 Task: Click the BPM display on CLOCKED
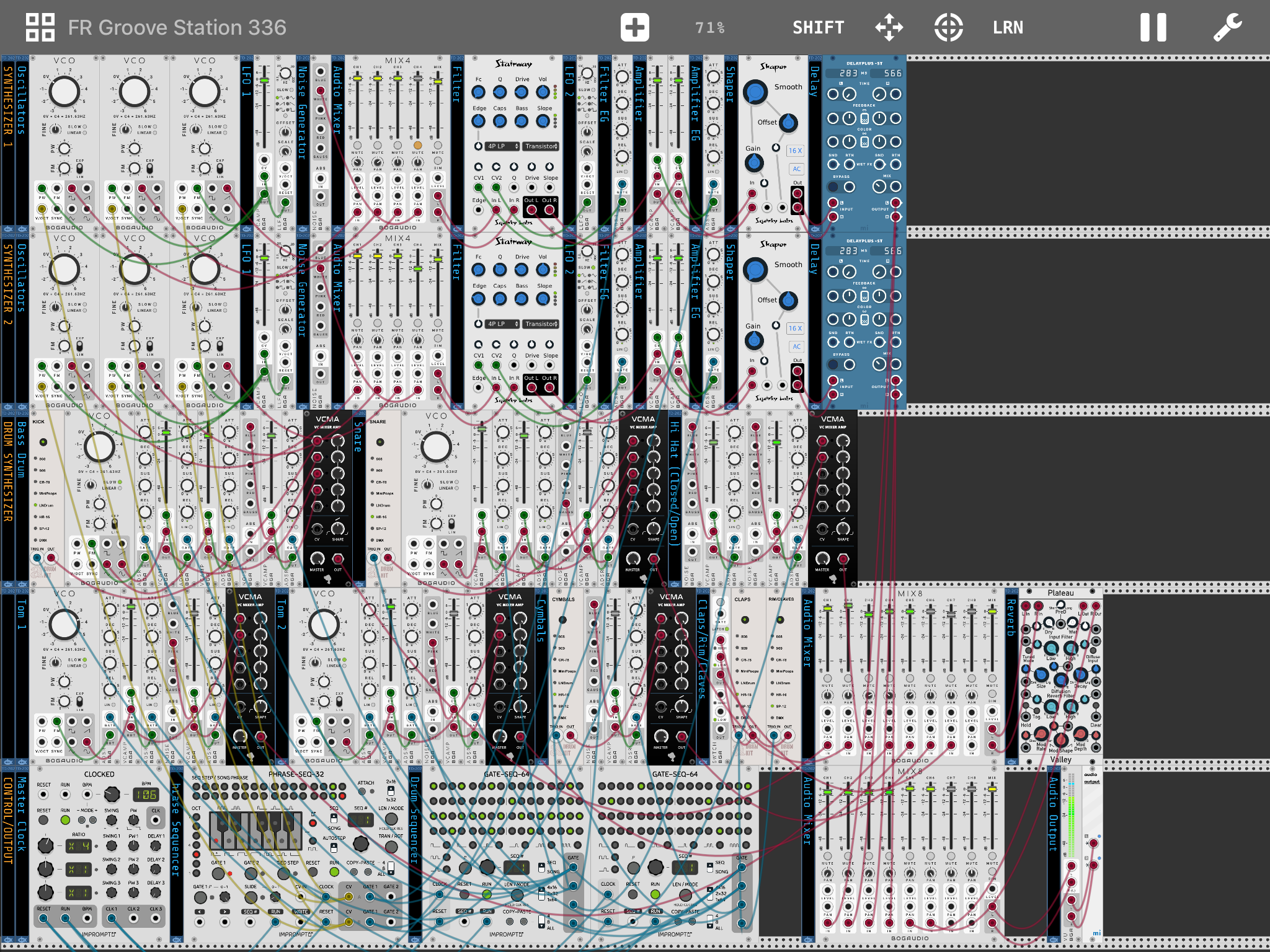[145, 795]
